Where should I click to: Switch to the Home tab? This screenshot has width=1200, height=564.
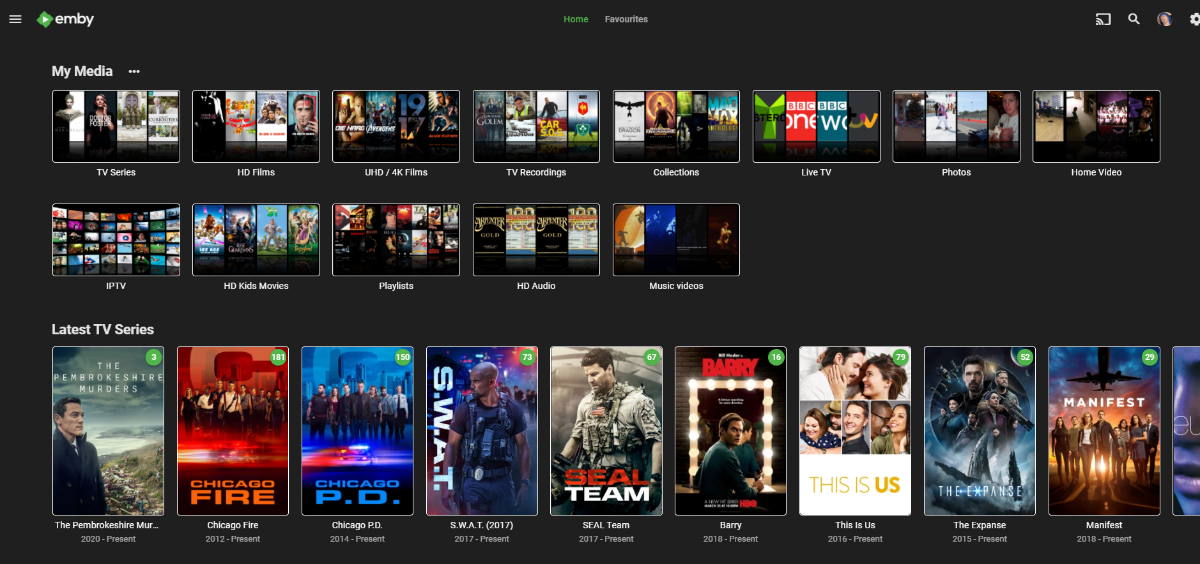pyautogui.click(x=576, y=19)
